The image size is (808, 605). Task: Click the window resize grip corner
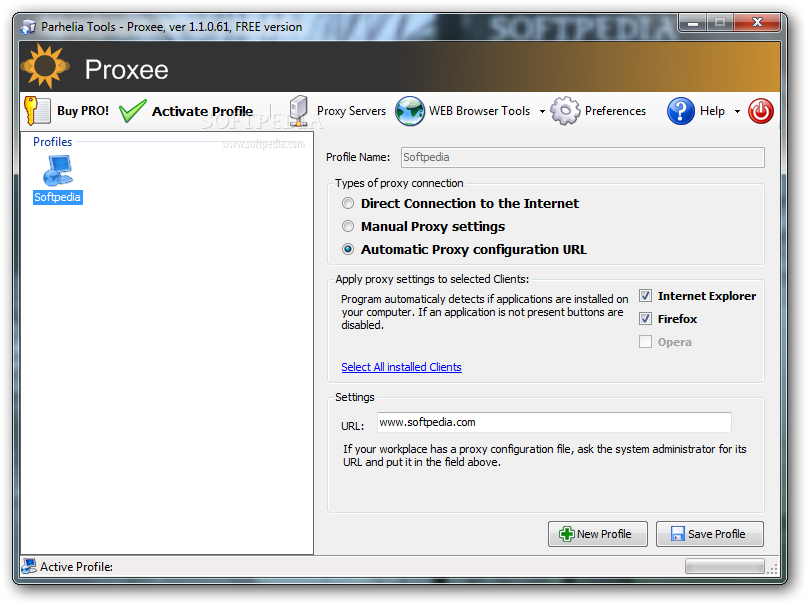(x=772, y=568)
